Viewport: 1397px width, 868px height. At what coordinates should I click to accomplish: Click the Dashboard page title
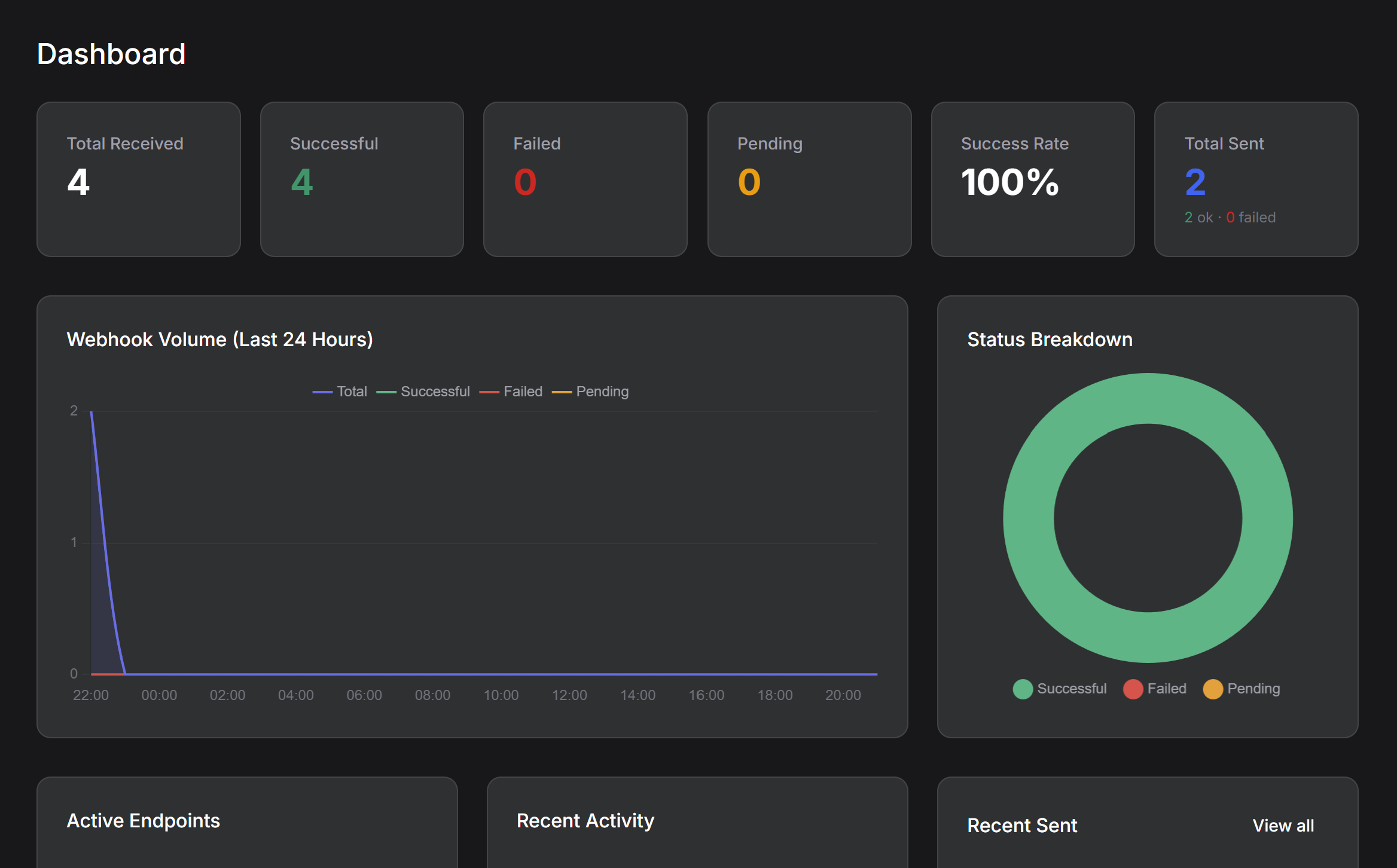click(x=111, y=53)
